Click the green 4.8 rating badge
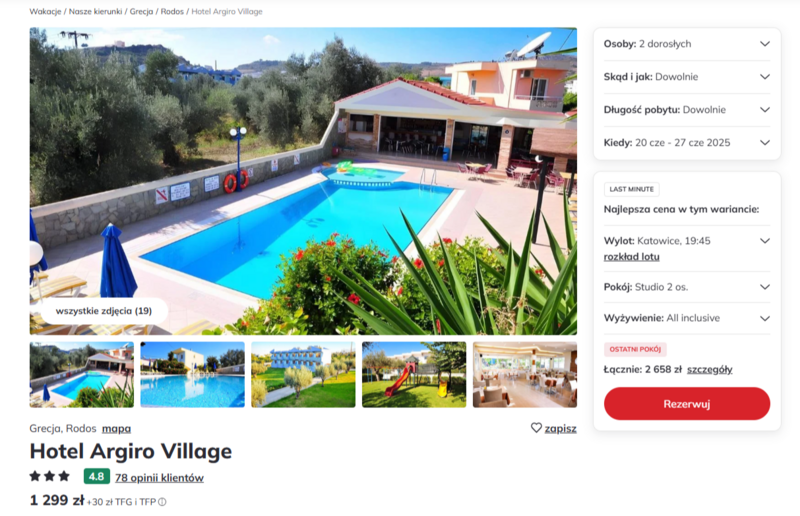The height and width of the screenshot is (516, 800). point(96,477)
